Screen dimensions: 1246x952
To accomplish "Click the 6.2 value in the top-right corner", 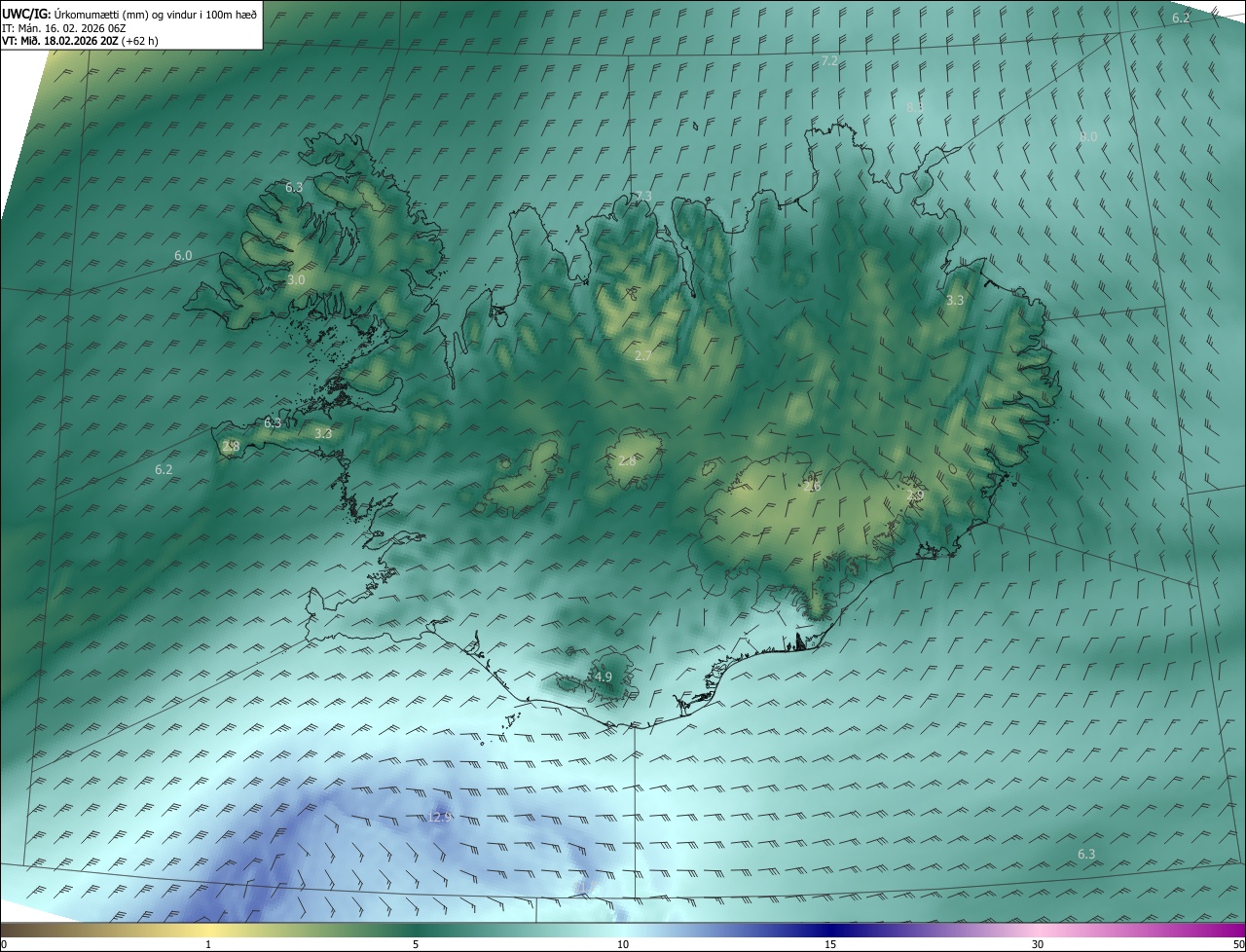I will pos(1181,18).
